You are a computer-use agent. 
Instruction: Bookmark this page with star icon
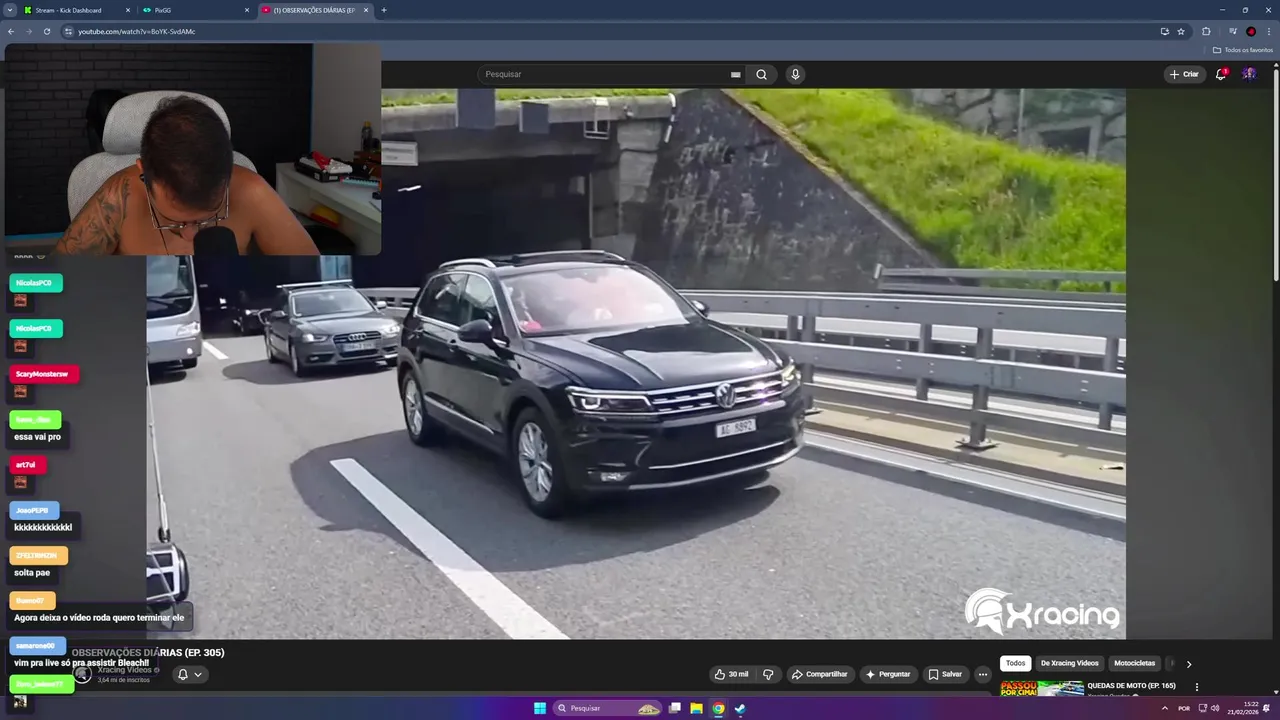coord(1181,31)
